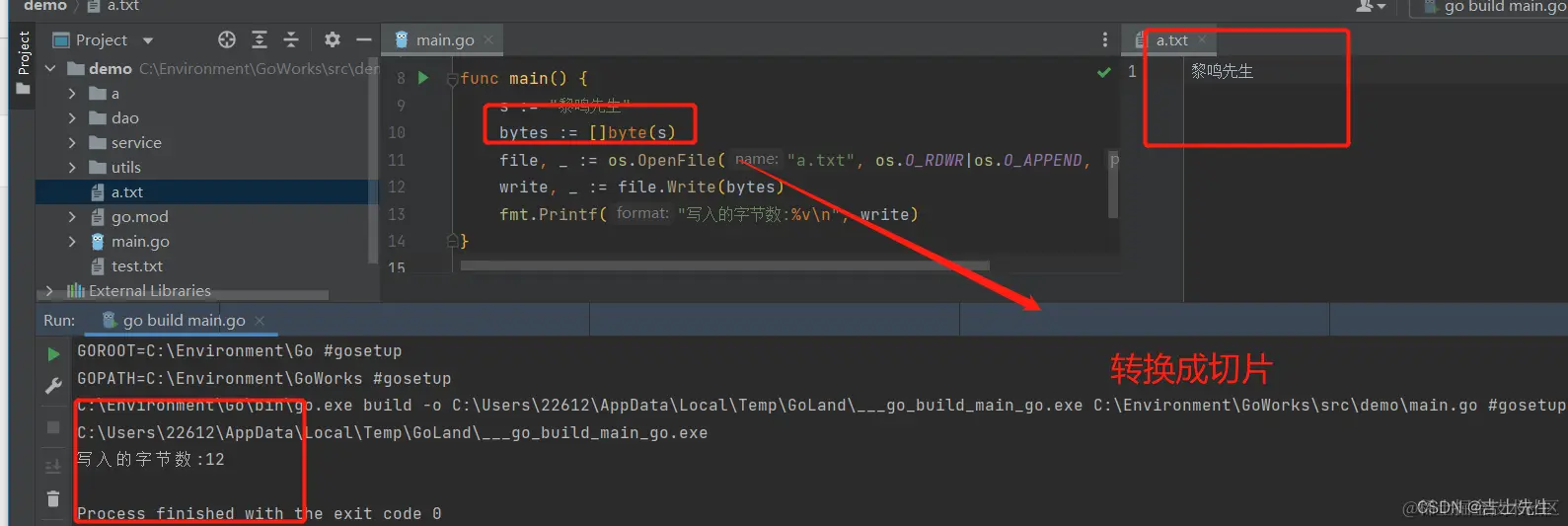Click the 写入的字节数:12 output line
Image resolution: width=1568 pixels, height=526 pixels.
pos(151,460)
